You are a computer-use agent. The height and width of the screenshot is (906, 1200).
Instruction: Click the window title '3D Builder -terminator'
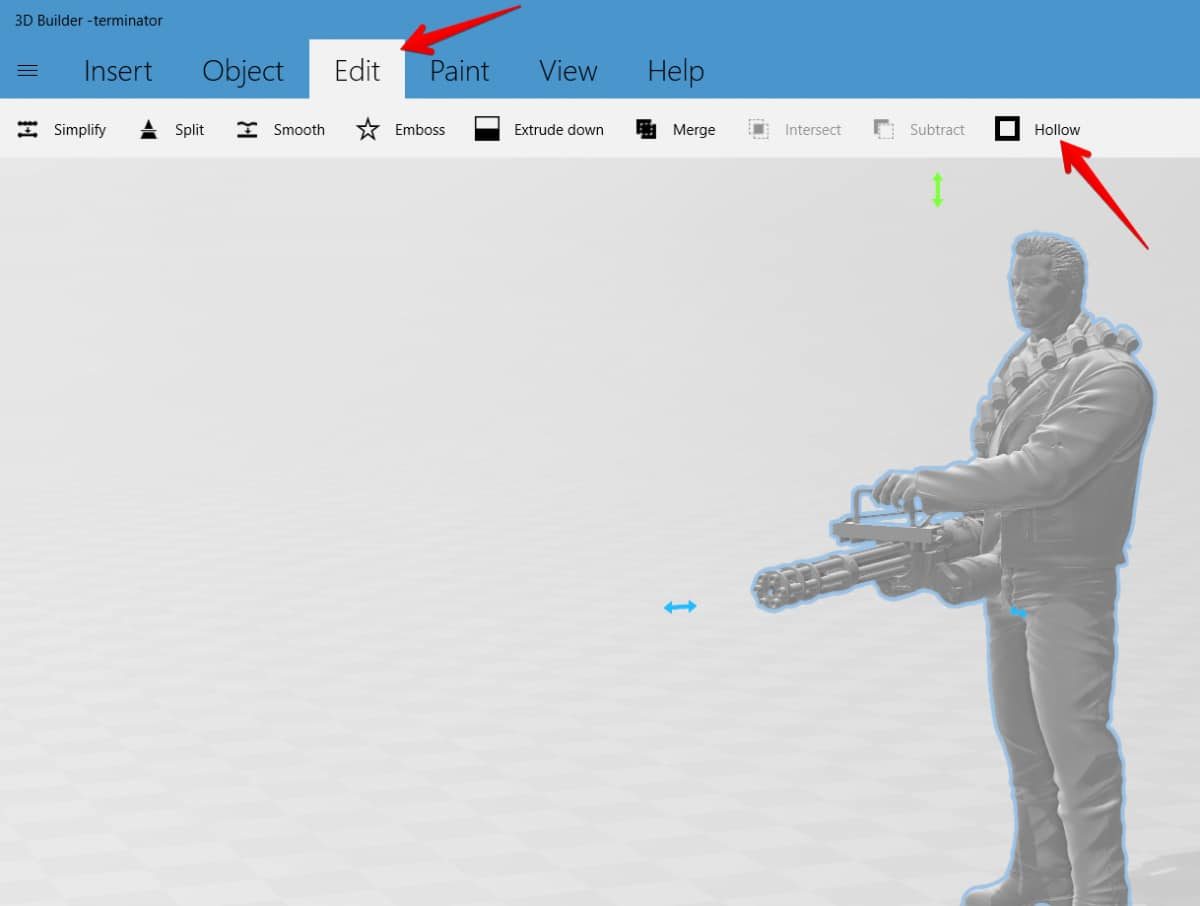(x=88, y=20)
